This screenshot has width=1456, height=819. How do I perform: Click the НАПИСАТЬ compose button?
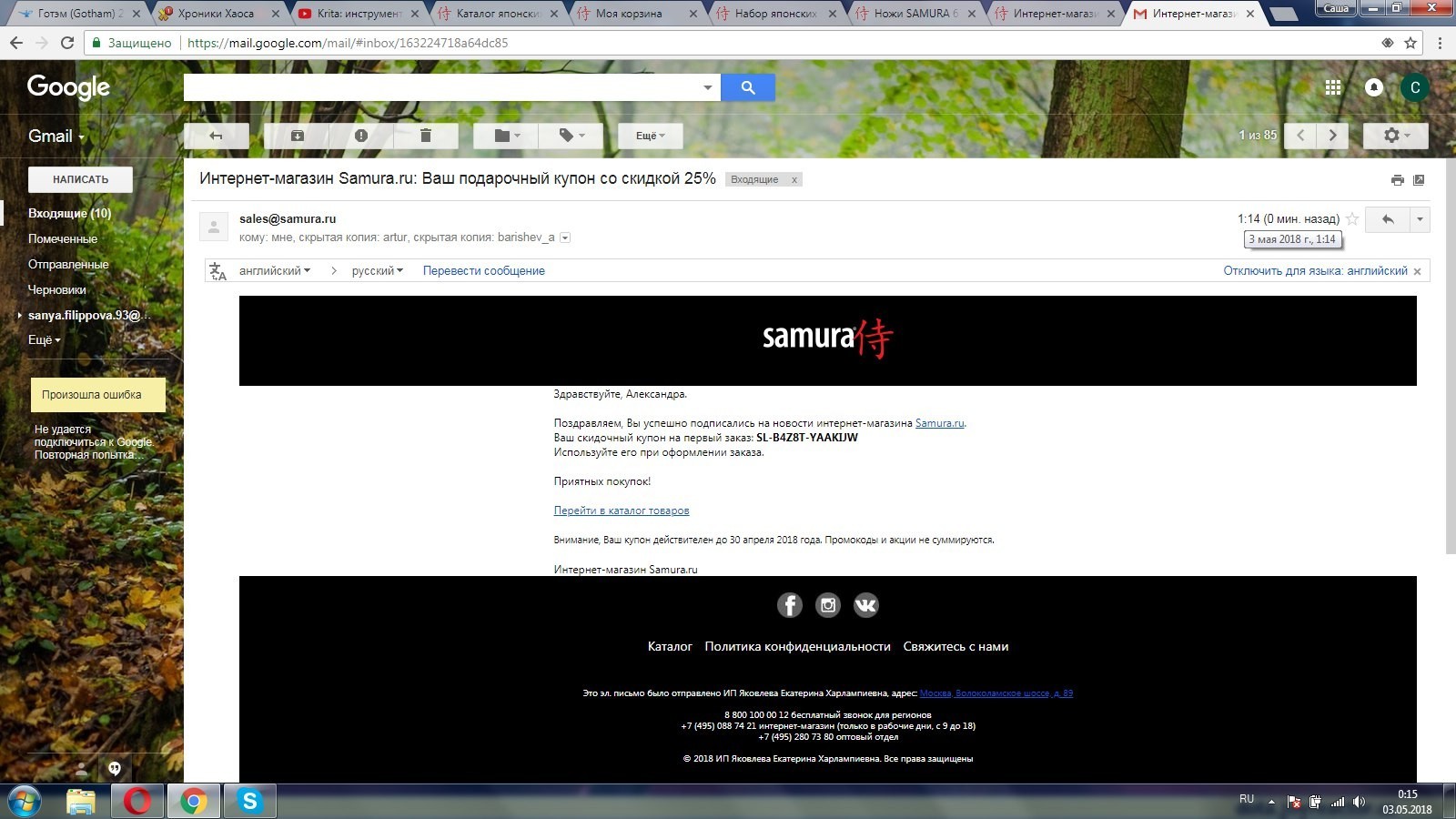(80, 179)
